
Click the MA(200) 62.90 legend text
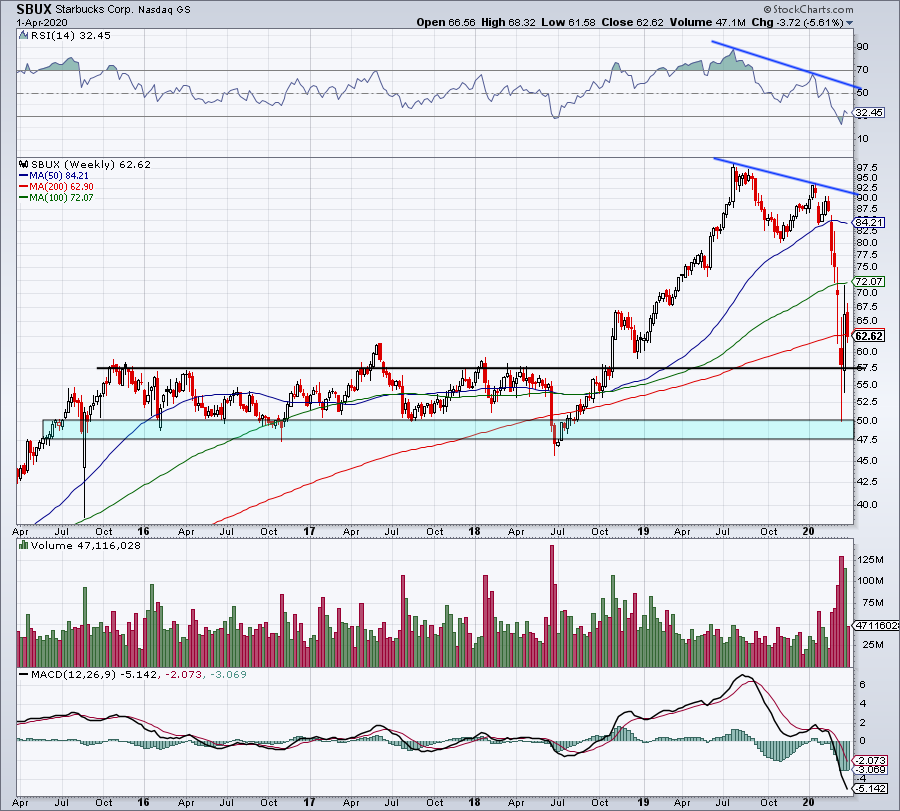61,187
